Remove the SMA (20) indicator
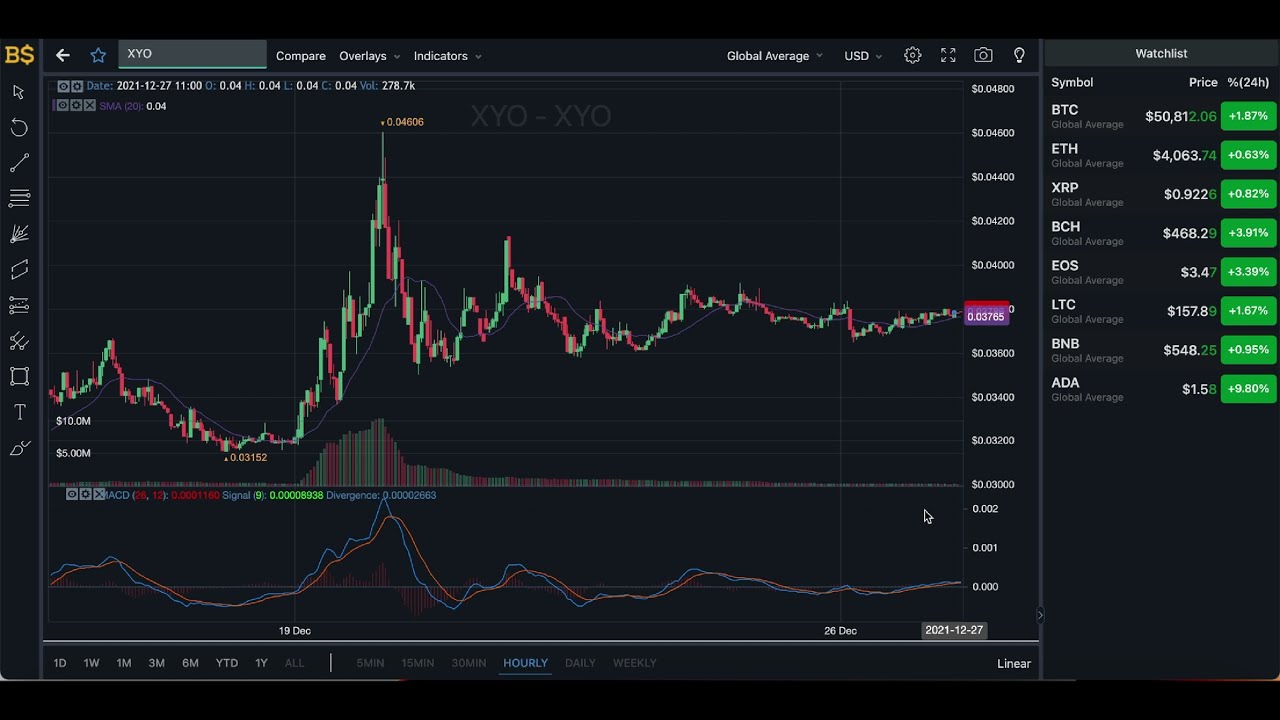This screenshot has height=720, width=1280. tap(90, 105)
